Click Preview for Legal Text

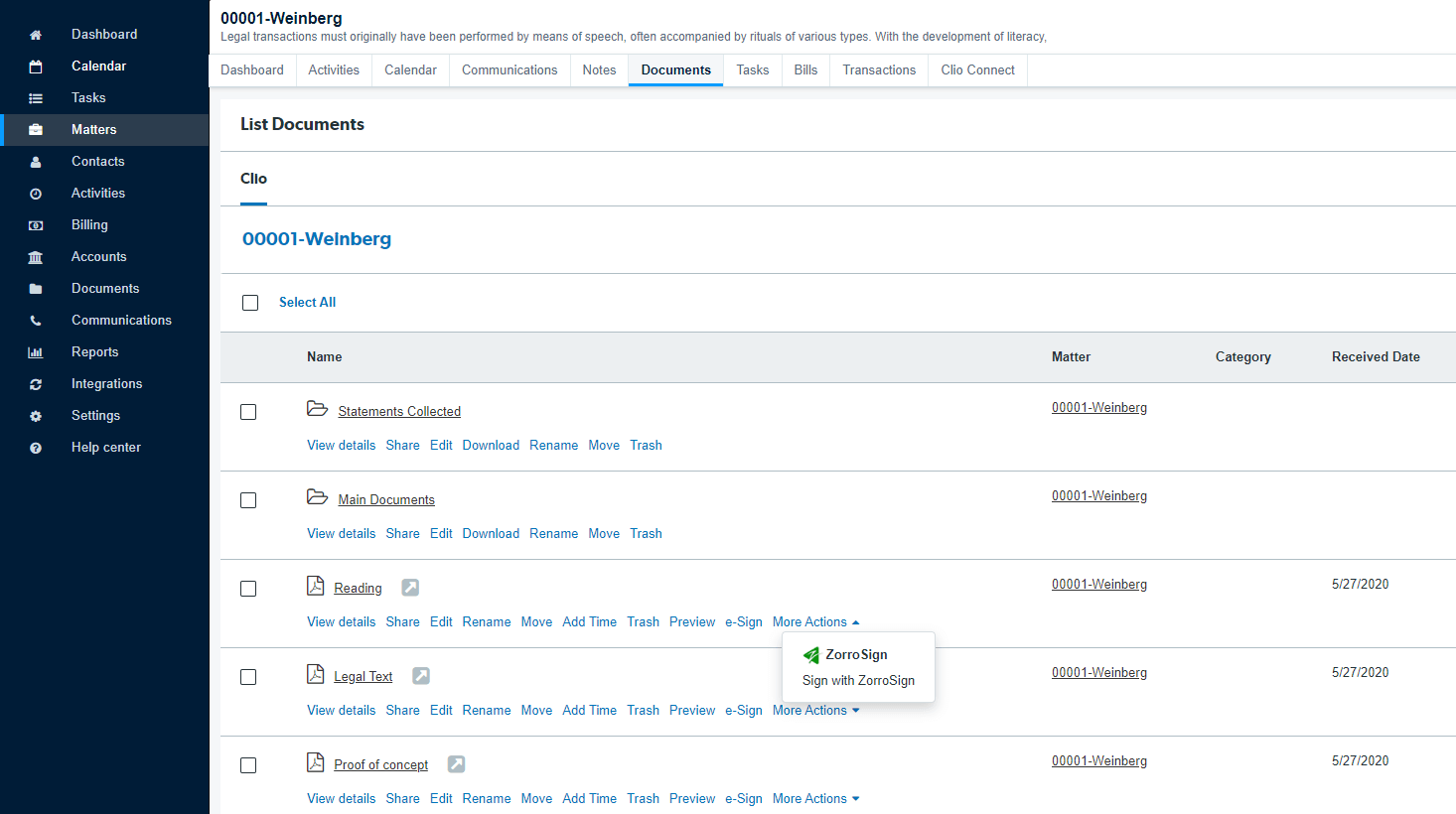pos(692,711)
